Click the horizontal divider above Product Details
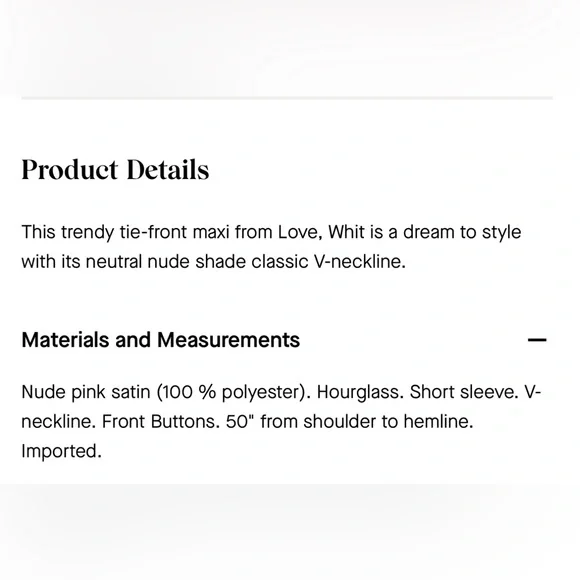This screenshot has height=580, width=580. click(x=287, y=98)
